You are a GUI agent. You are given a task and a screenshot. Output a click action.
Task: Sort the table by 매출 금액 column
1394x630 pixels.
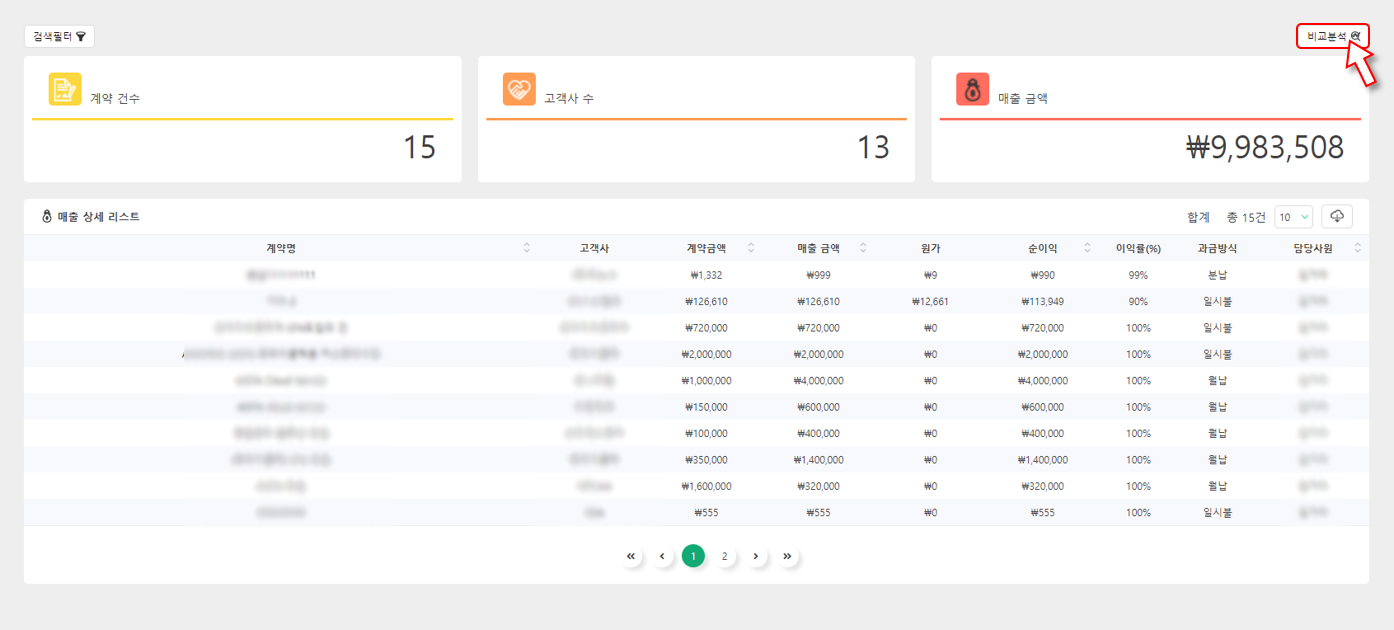pyautogui.click(x=863, y=248)
